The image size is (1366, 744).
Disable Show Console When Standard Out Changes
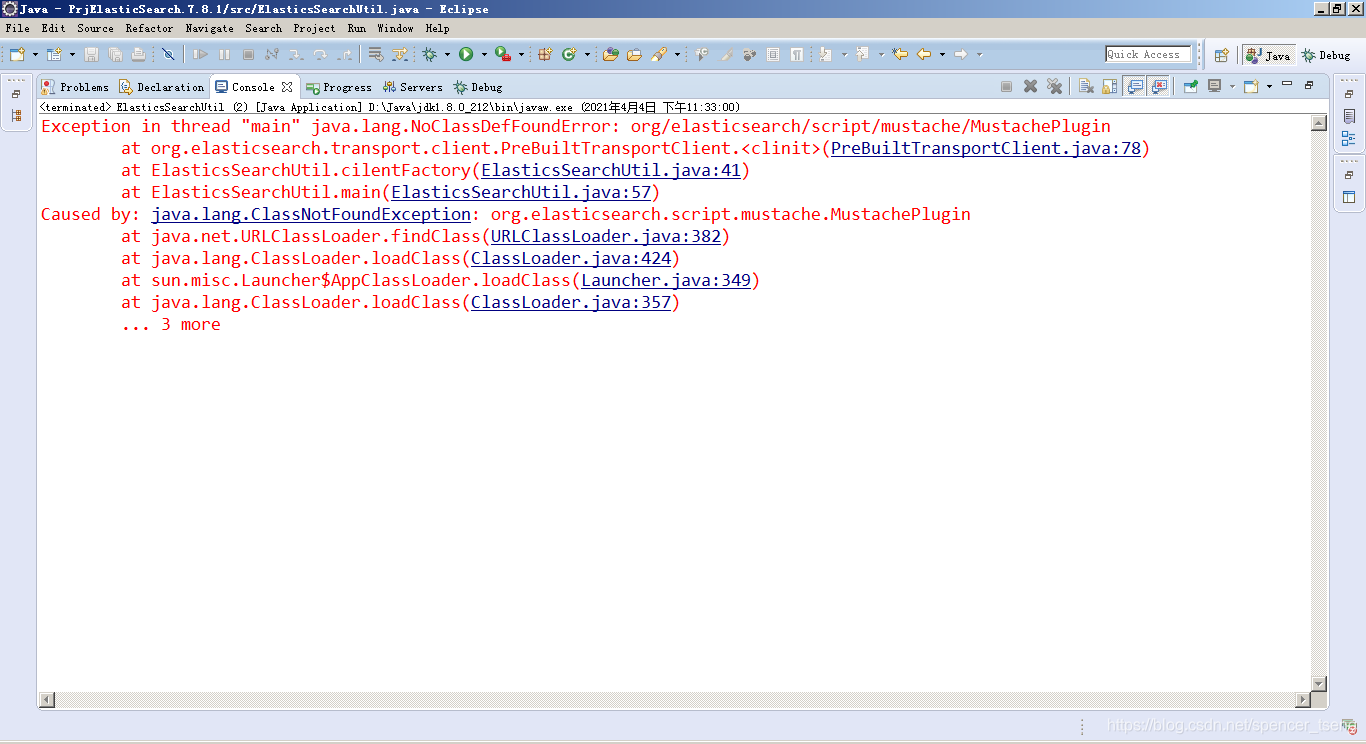point(1135,87)
